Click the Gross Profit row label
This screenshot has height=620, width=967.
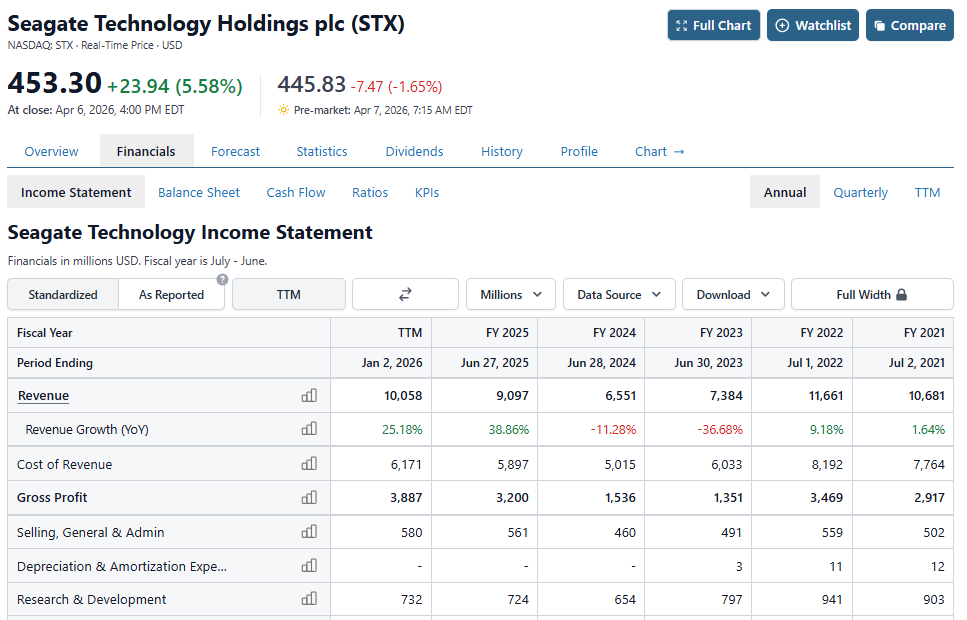coord(52,497)
